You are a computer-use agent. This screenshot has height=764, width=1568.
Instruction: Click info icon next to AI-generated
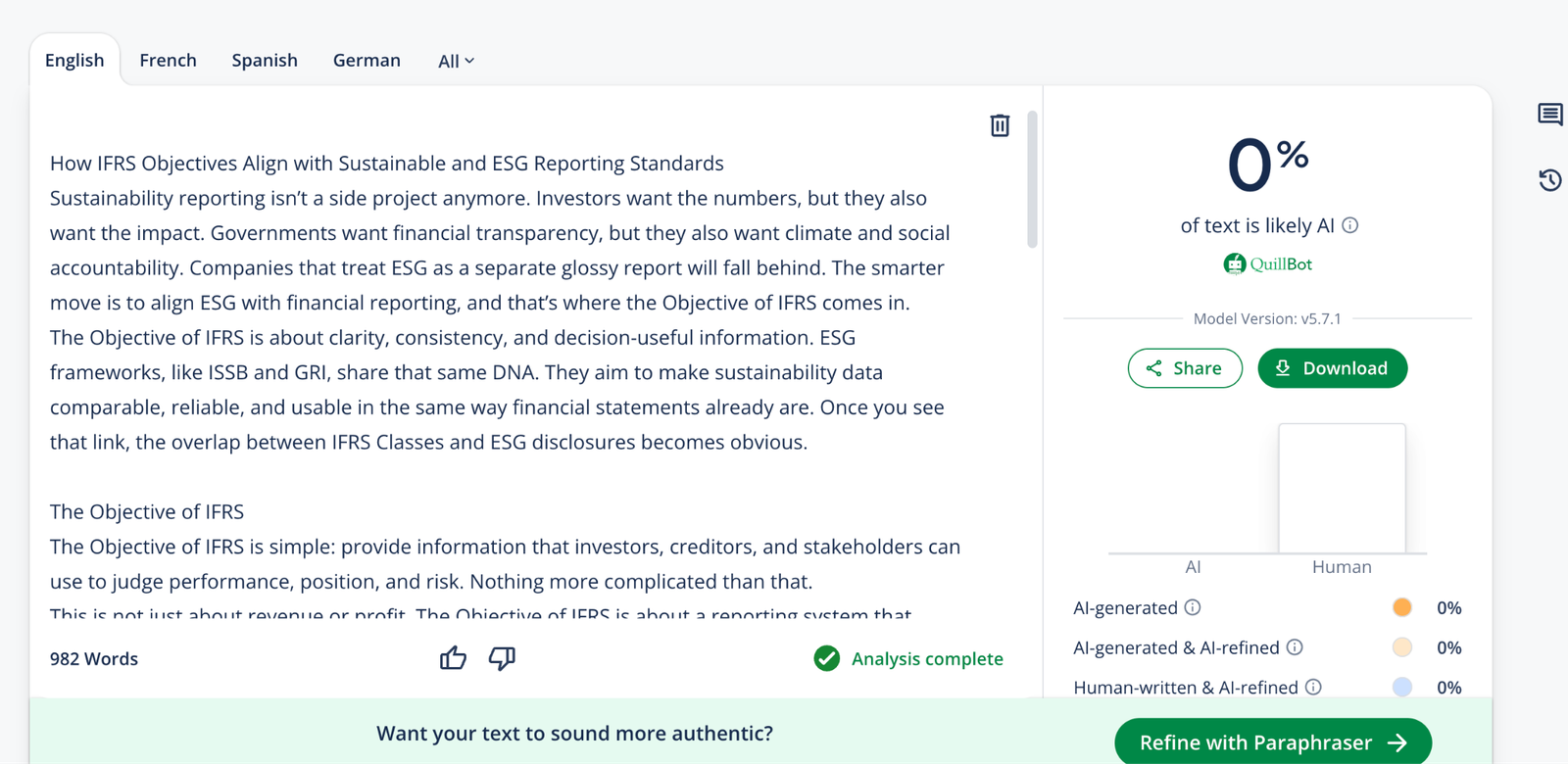1193,607
